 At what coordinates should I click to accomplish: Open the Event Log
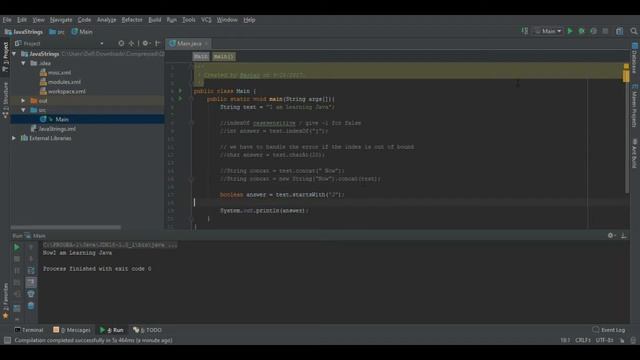(609, 330)
